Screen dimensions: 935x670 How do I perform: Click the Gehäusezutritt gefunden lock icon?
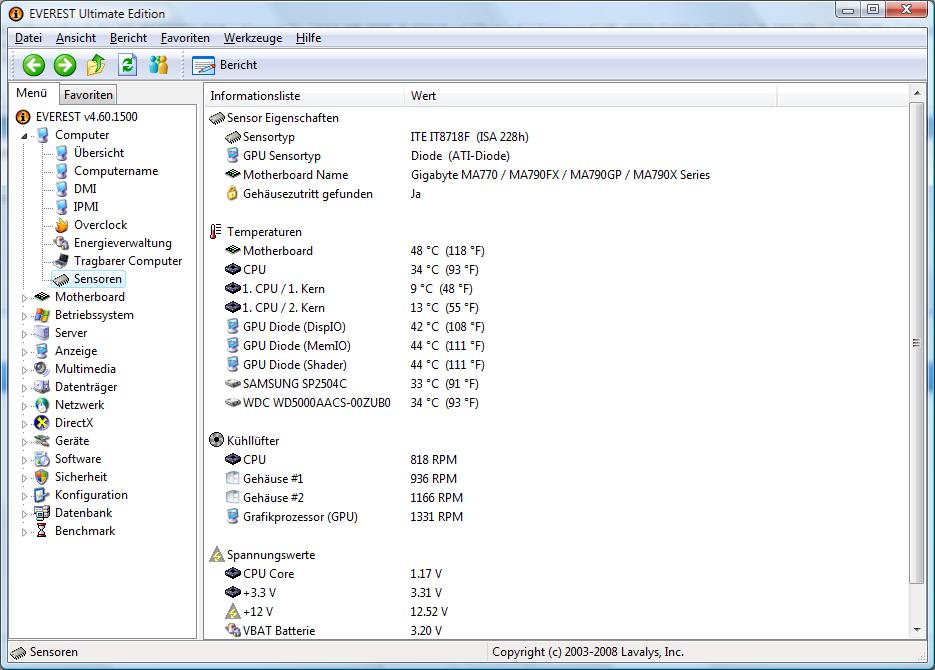click(x=233, y=193)
